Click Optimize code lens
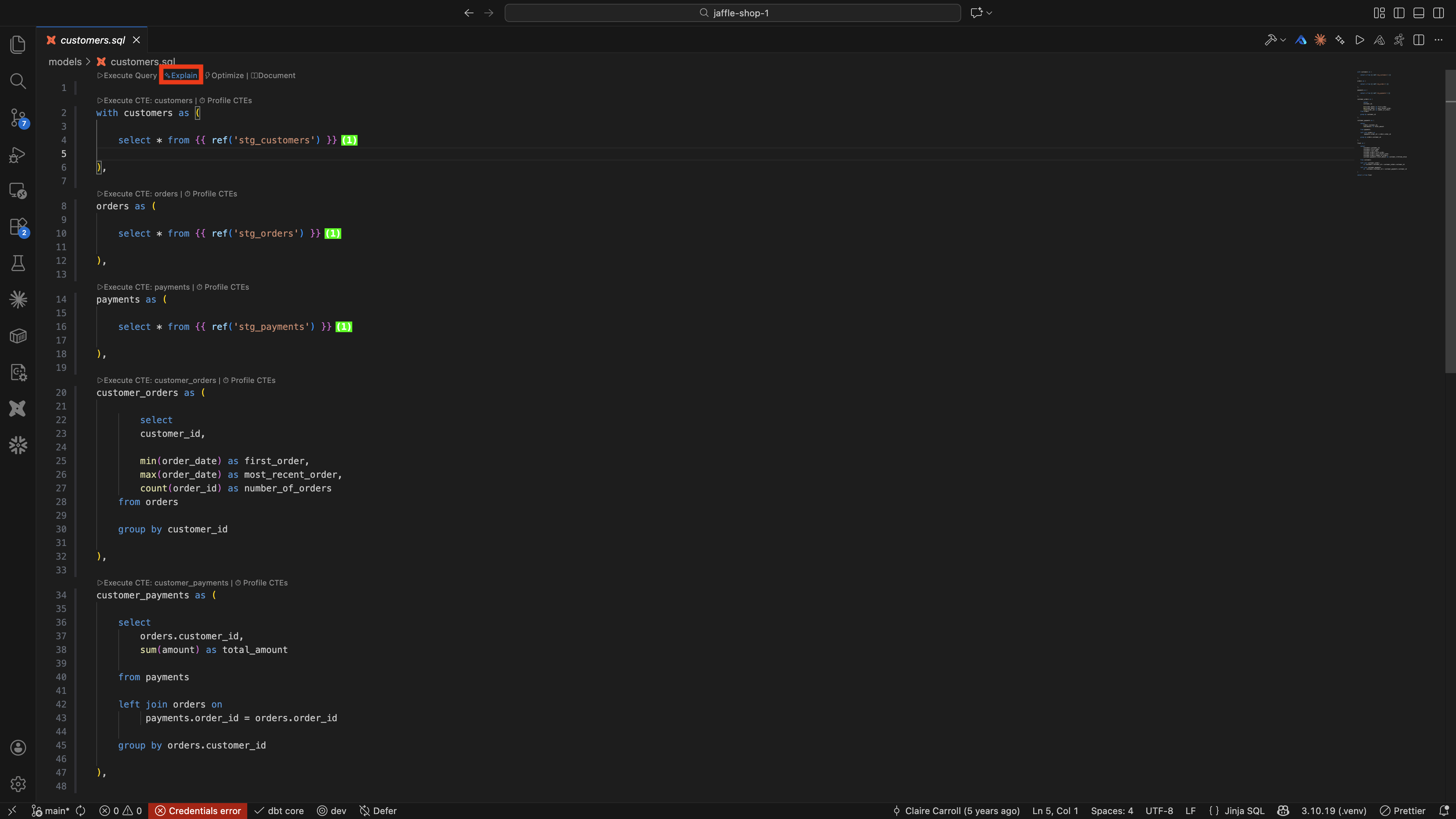Image resolution: width=1456 pixels, height=819 pixels. pos(224,75)
